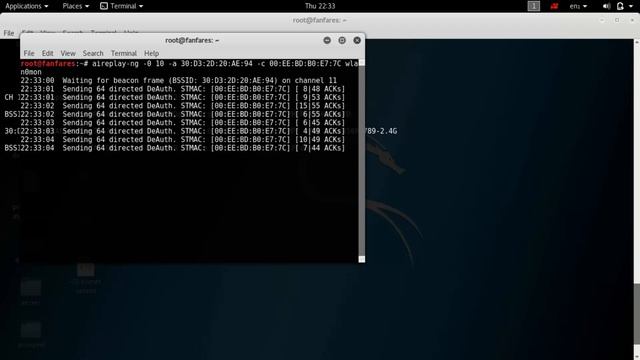
Task: Open Search menu in front terminal
Action: tap(93, 53)
